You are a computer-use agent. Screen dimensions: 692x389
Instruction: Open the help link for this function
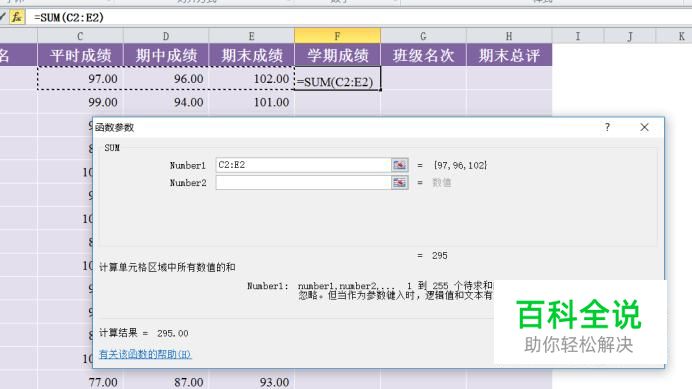[x=145, y=354]
